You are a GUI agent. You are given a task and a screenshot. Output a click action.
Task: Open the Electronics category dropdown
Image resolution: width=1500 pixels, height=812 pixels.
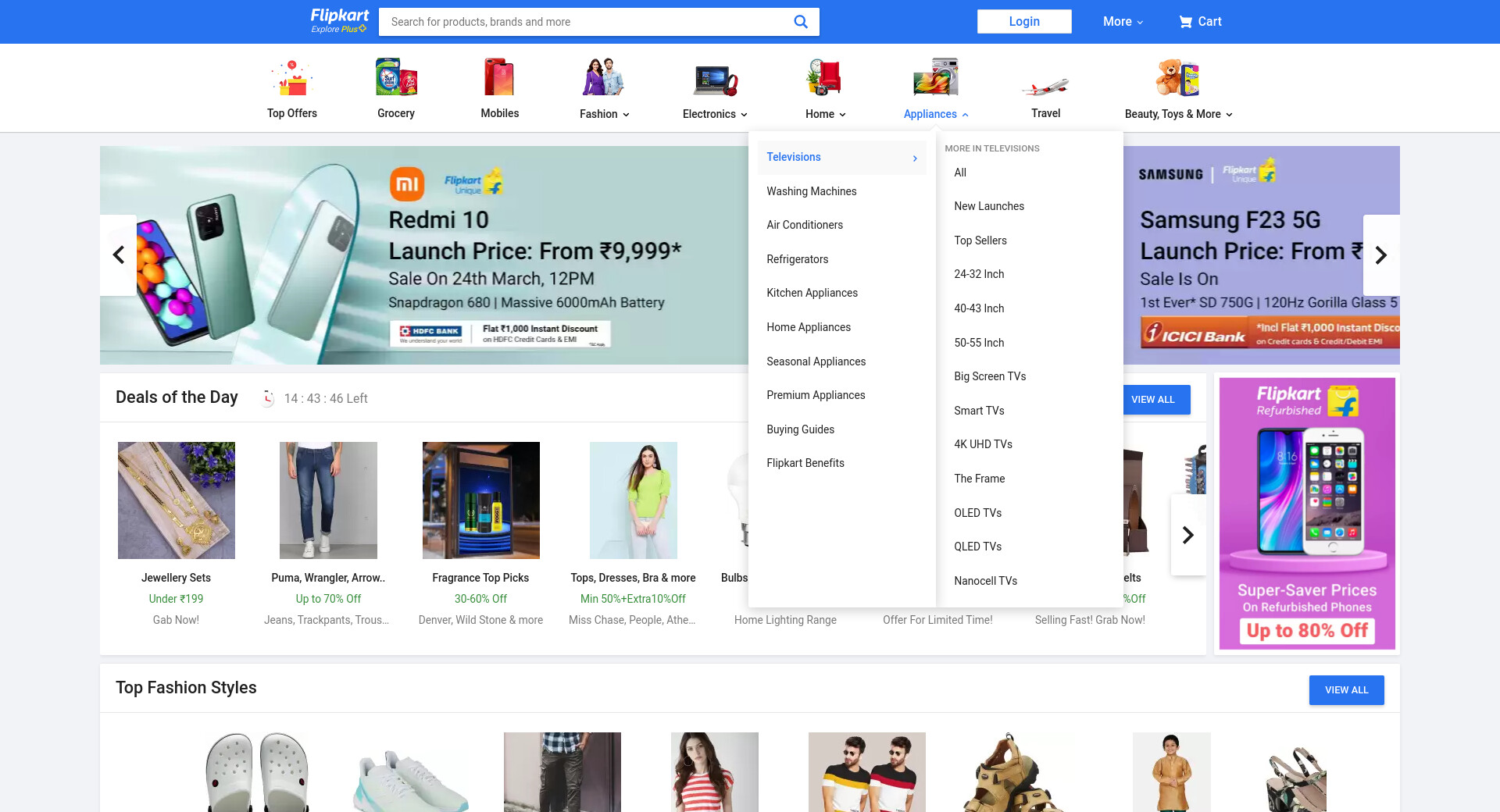(x=714, y=114)
